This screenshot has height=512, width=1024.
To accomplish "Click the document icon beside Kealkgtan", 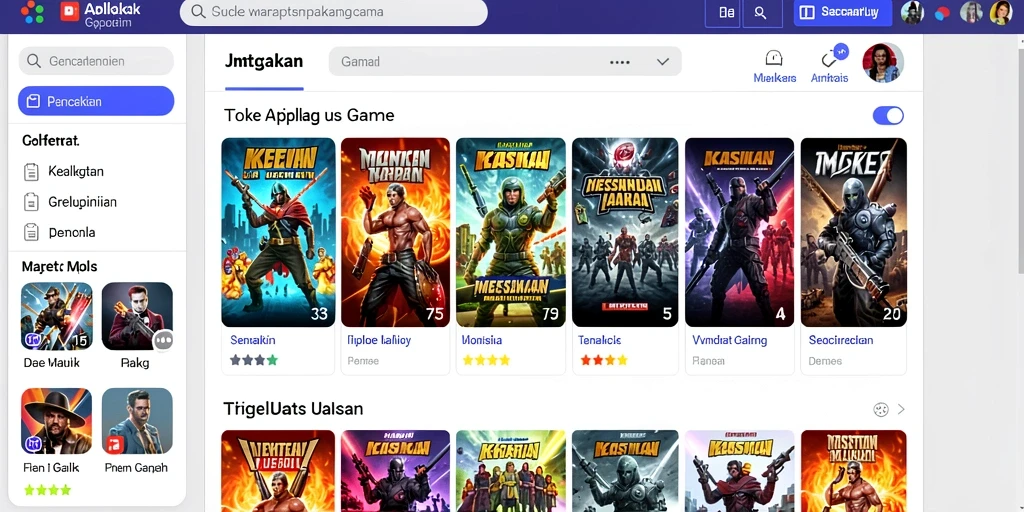I will [31, 172].
